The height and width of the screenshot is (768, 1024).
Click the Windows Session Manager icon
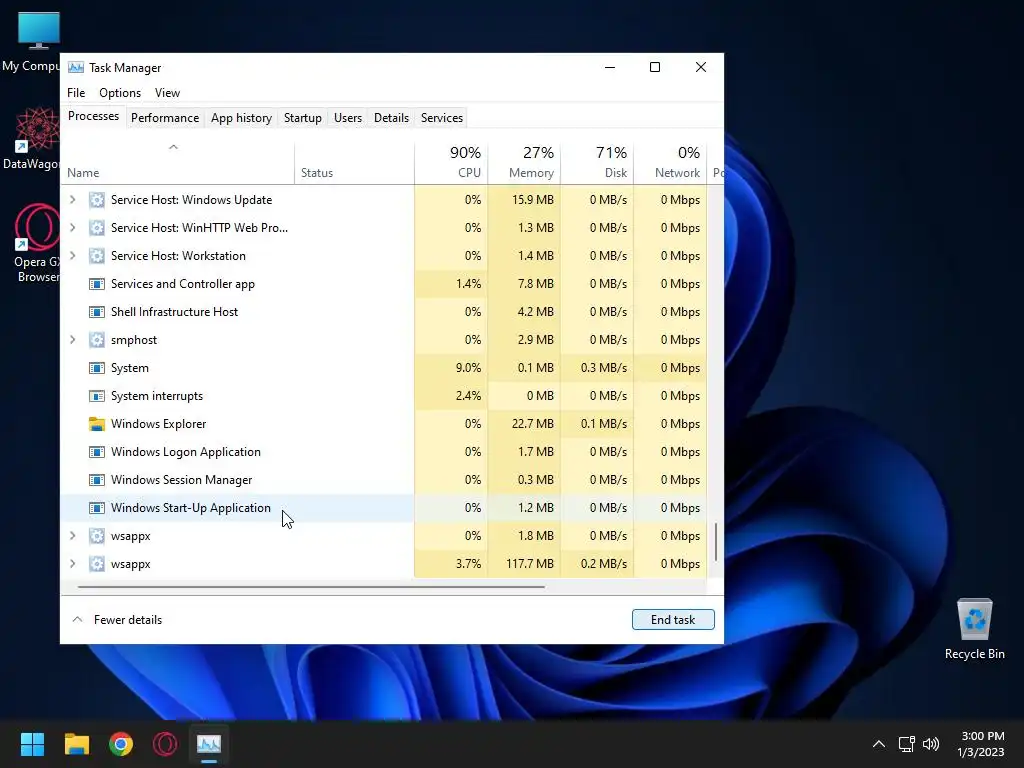click(x=97, y=480)
